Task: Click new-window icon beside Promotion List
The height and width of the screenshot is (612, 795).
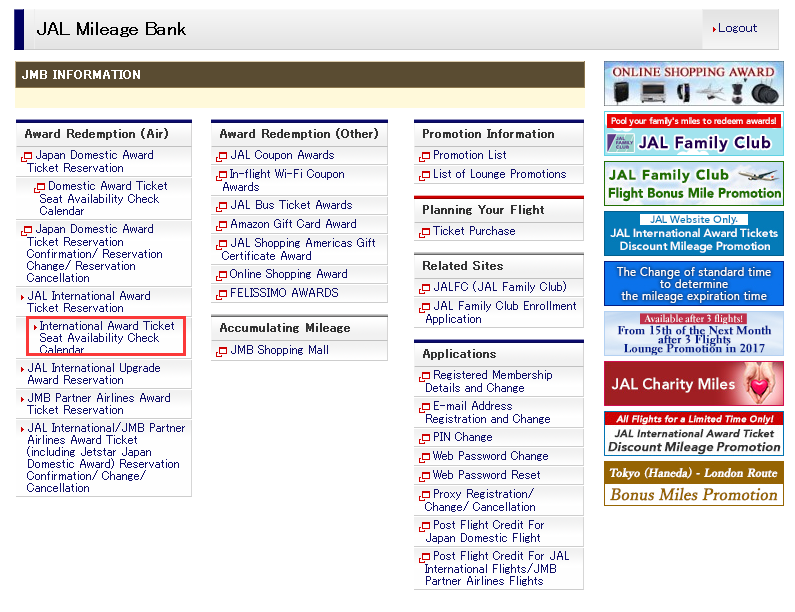Action: [424, 156]
